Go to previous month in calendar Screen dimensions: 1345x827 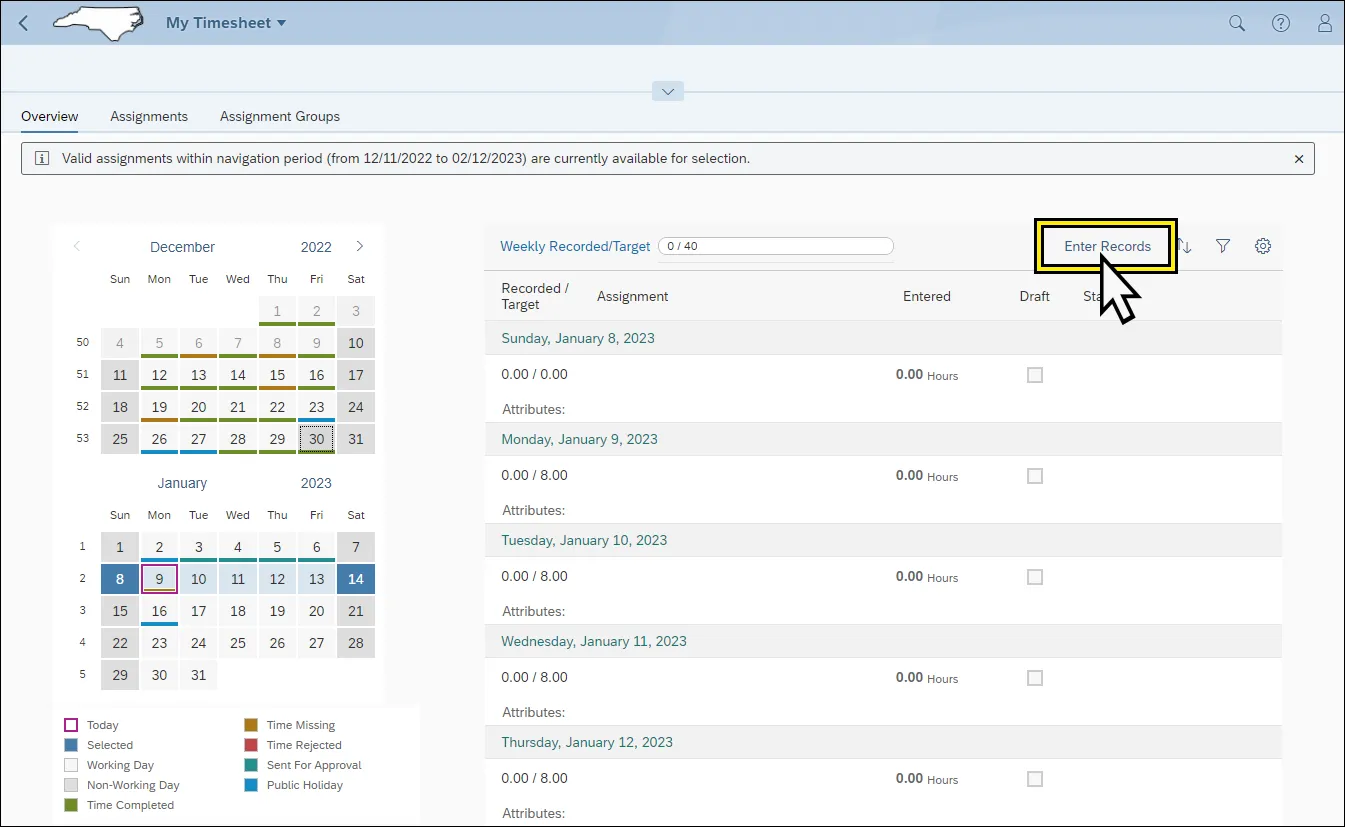click(x=77, y=246)
